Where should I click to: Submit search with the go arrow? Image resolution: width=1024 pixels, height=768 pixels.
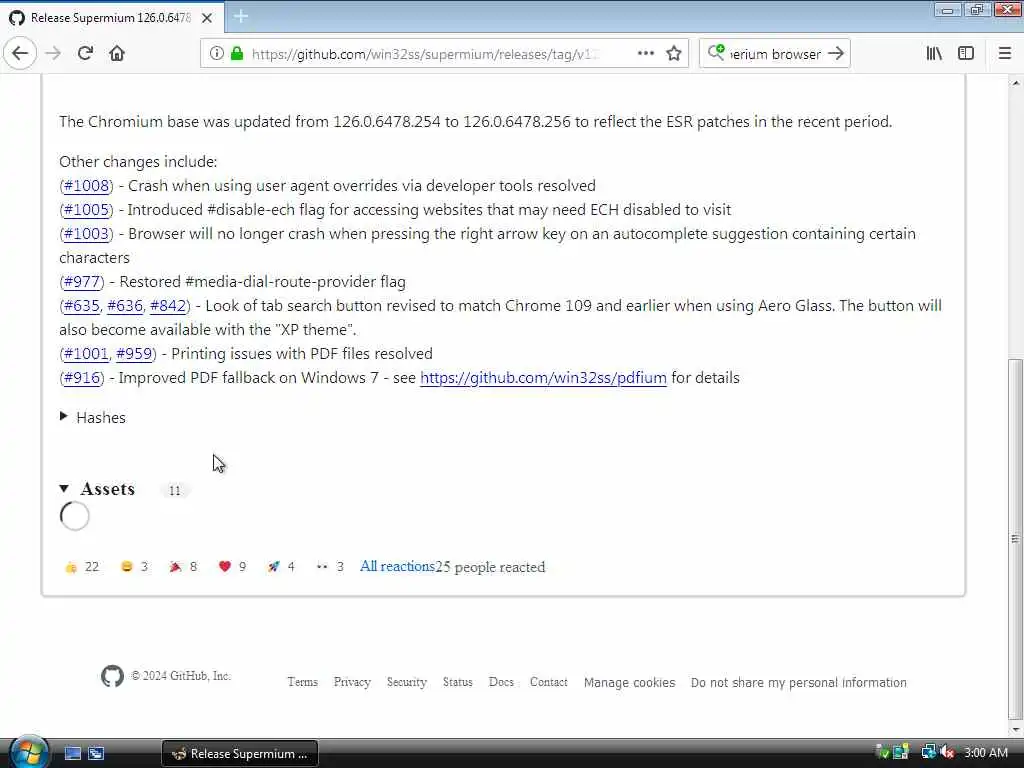coord(836,54)
